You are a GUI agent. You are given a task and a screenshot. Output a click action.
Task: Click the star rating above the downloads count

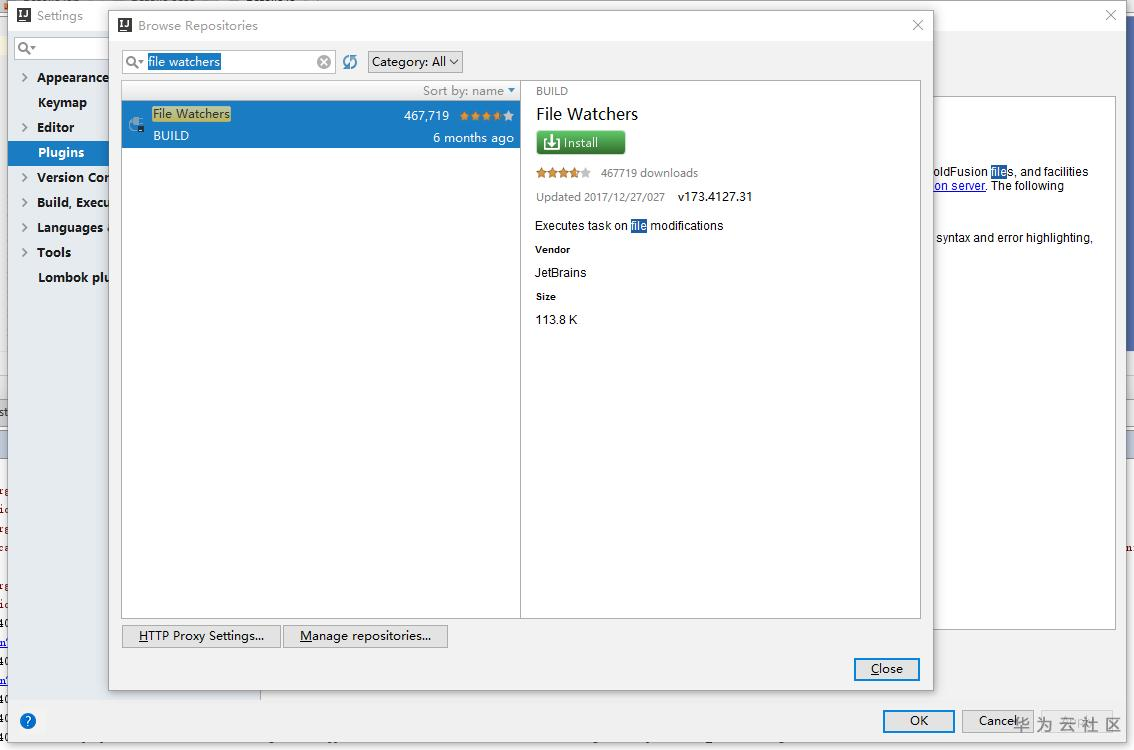pyautogui.click(x=563, y=173)
